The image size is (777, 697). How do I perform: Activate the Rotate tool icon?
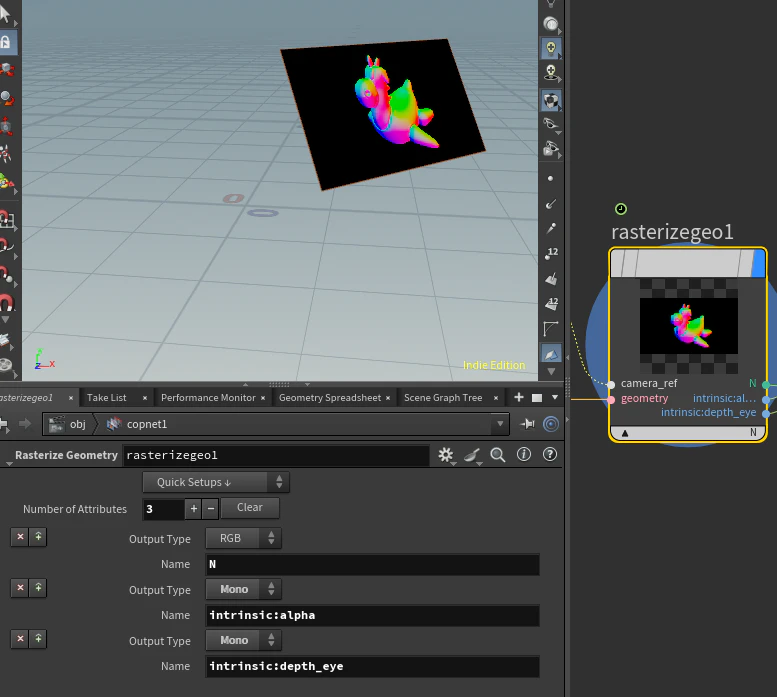tap(6, 98)
